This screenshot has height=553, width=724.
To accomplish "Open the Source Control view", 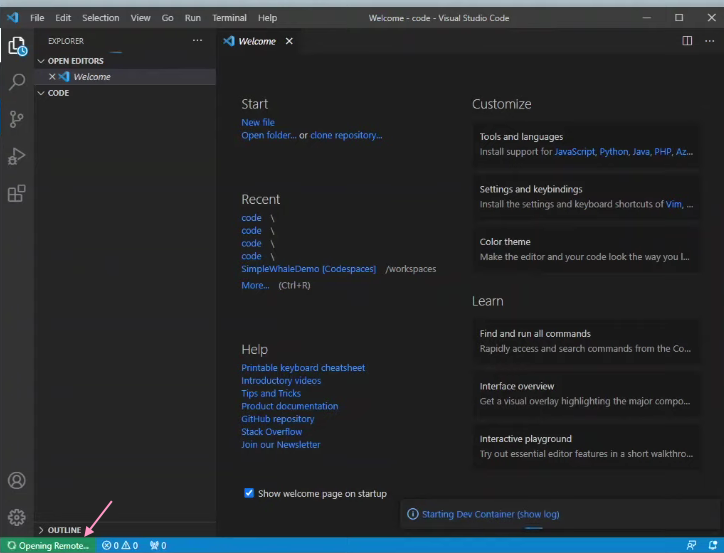I will (17, 119).
